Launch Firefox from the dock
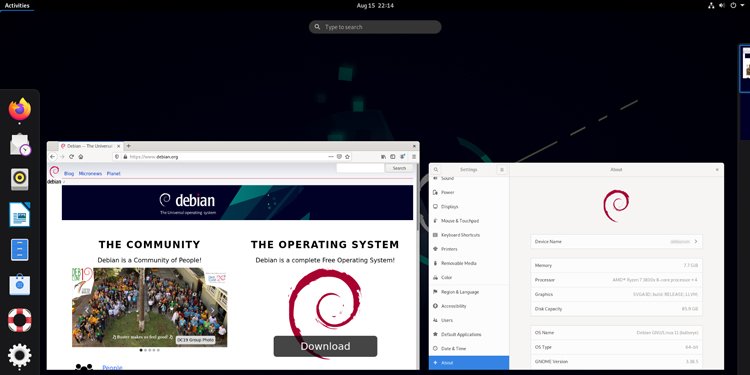The width and height of the screenshot is (750, 375). coord(20,110)
